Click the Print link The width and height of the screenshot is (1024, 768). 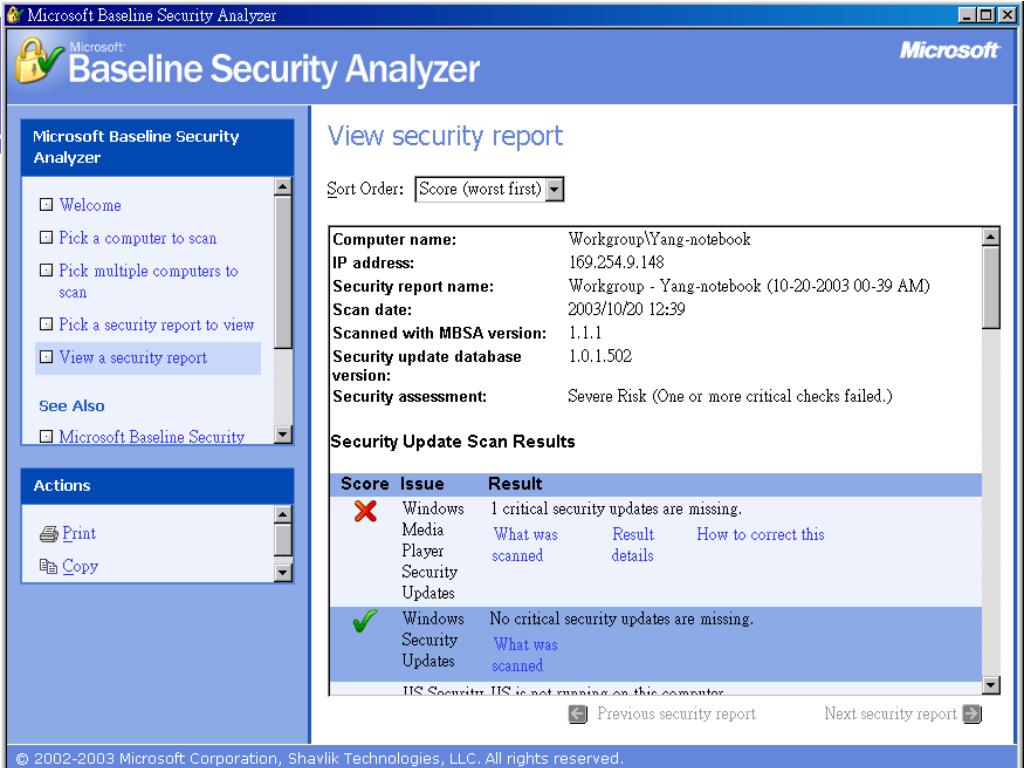pyautogui.click(x=79, y=534)
